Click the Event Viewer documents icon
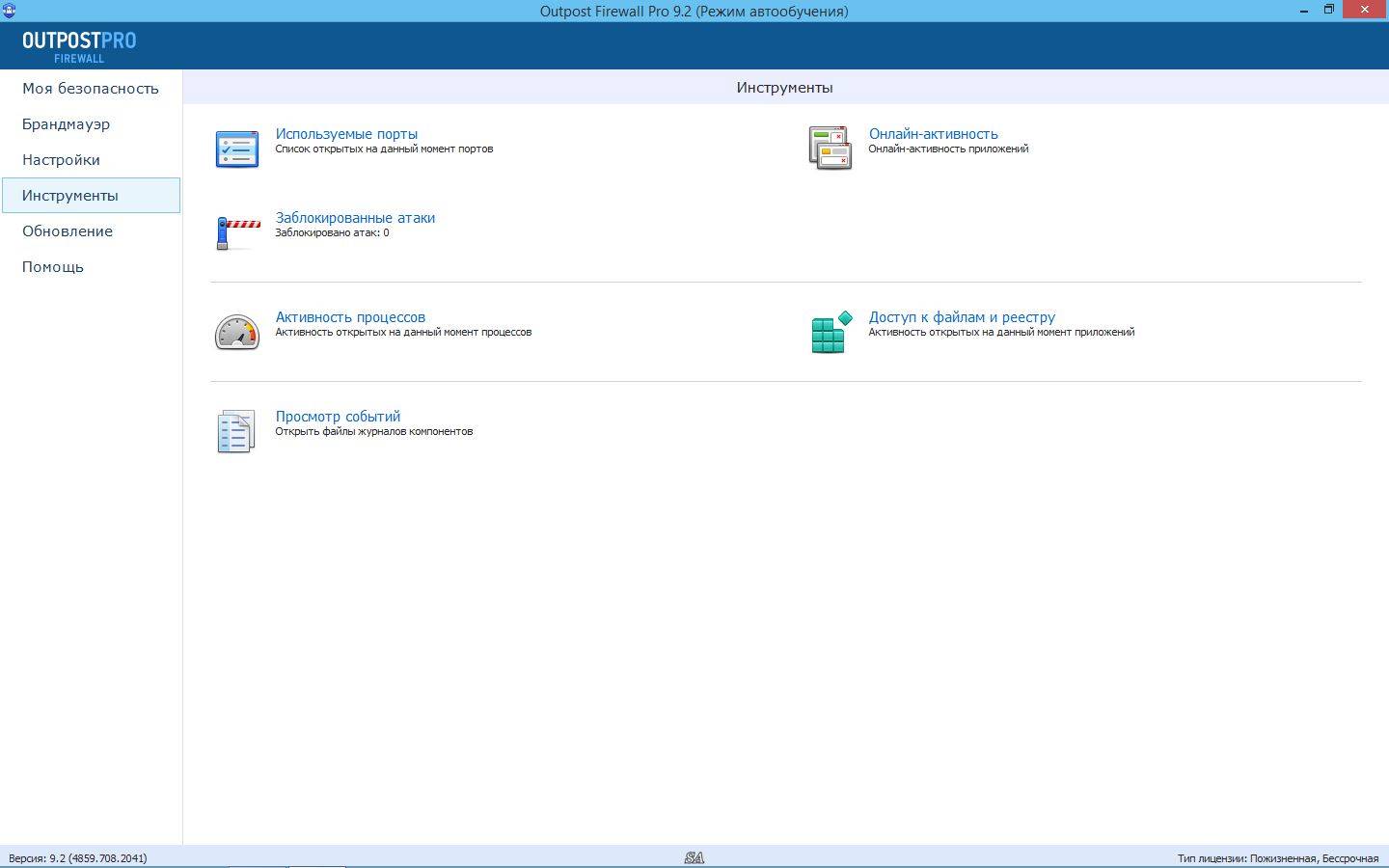 tap(236, 431)
